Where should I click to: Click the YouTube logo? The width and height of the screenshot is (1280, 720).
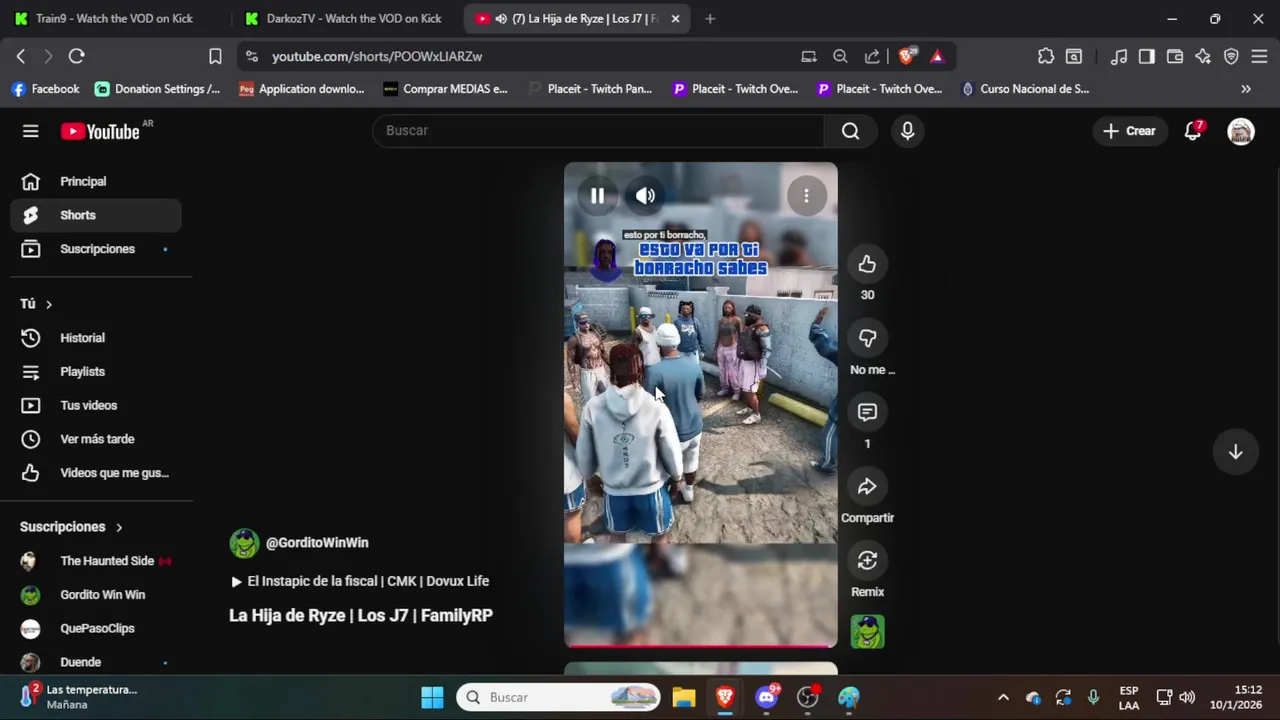coord(101,131)
